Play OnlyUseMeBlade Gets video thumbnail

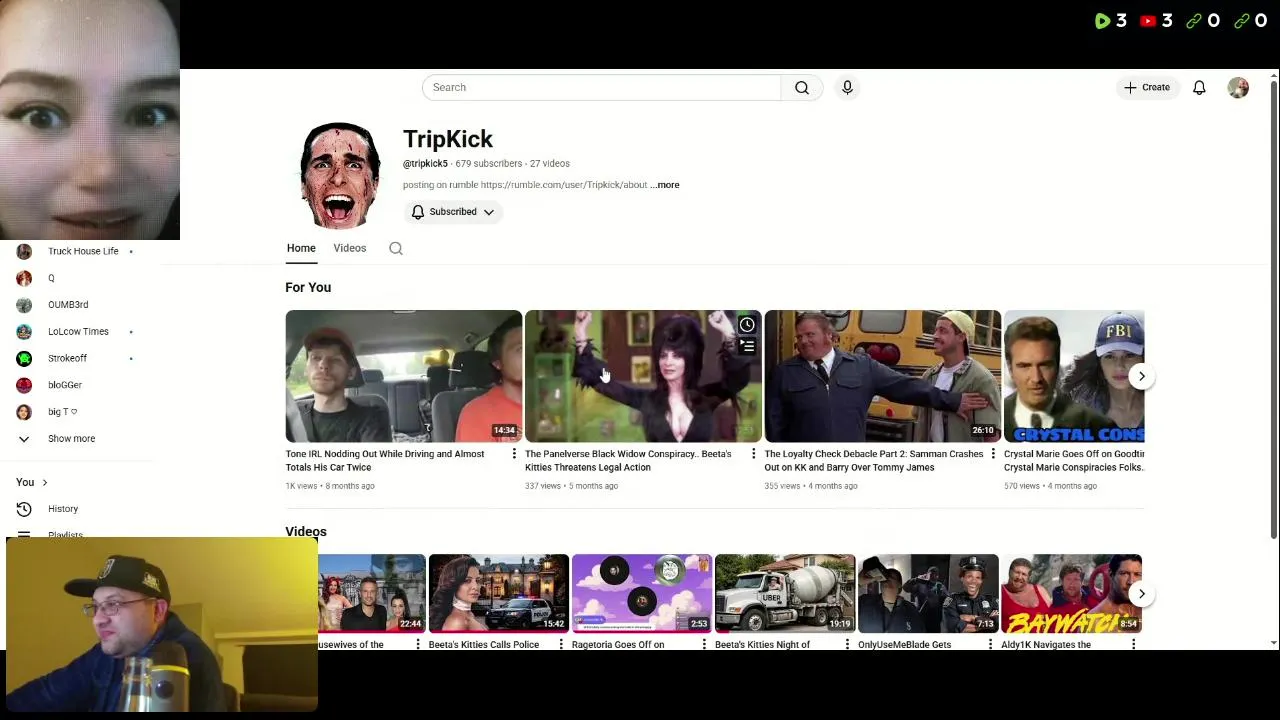coord(928,593)
